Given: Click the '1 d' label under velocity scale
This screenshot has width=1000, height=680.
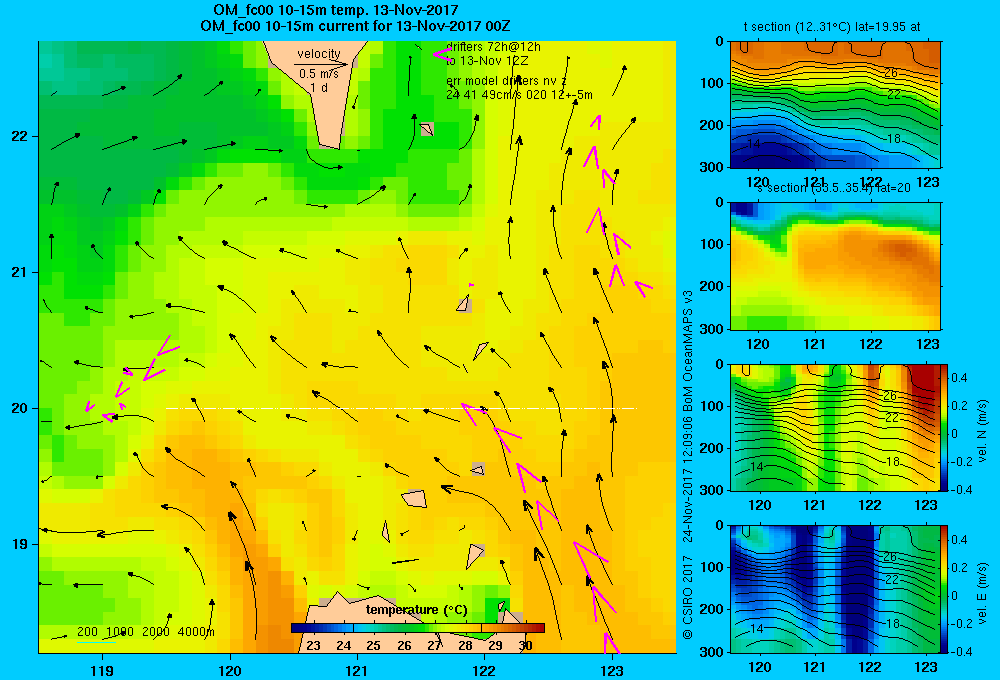Looking at the screenshot, I should click(x=320, y=87).
